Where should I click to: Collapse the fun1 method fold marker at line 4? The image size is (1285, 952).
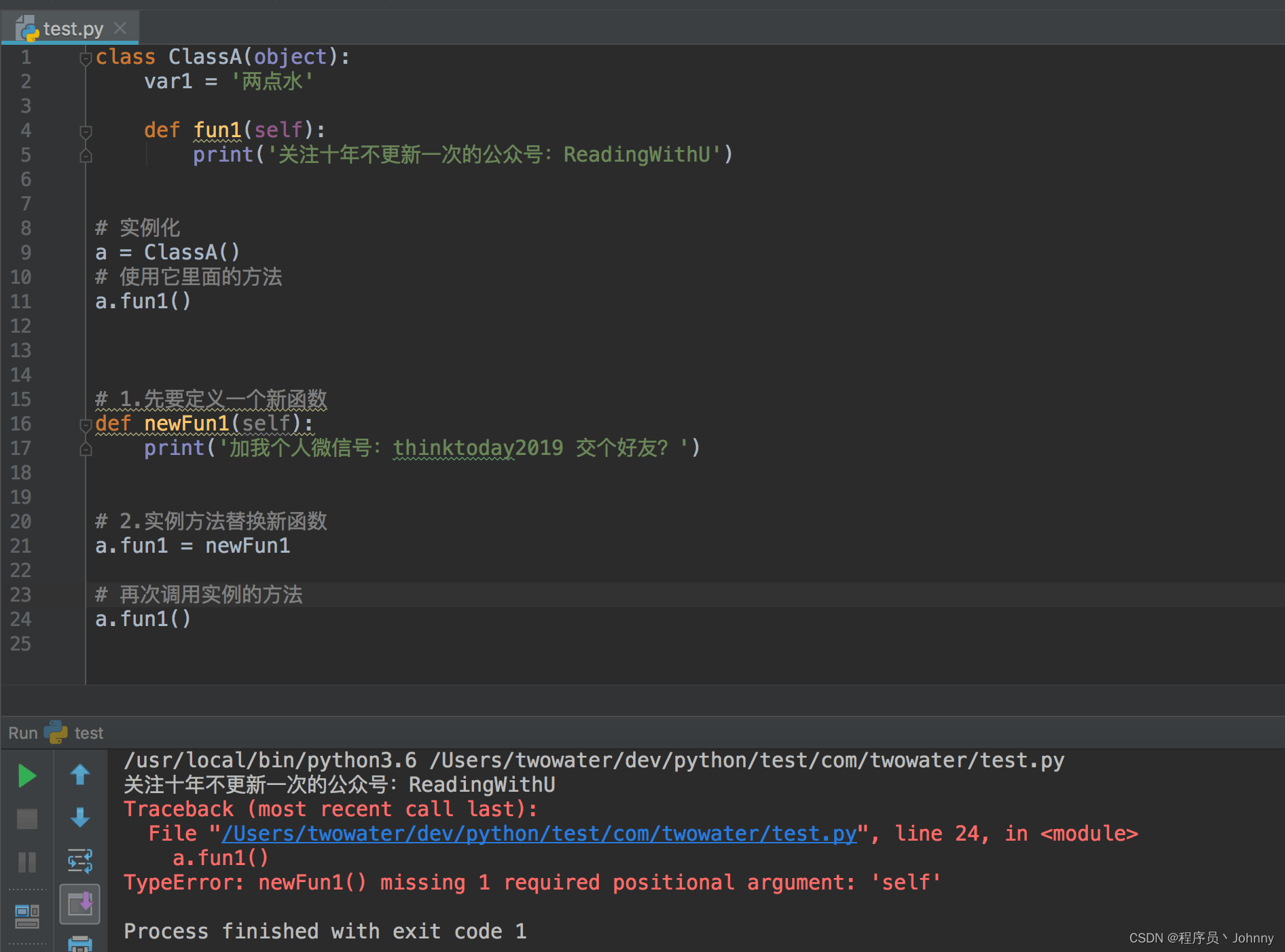tap(86, 132)
